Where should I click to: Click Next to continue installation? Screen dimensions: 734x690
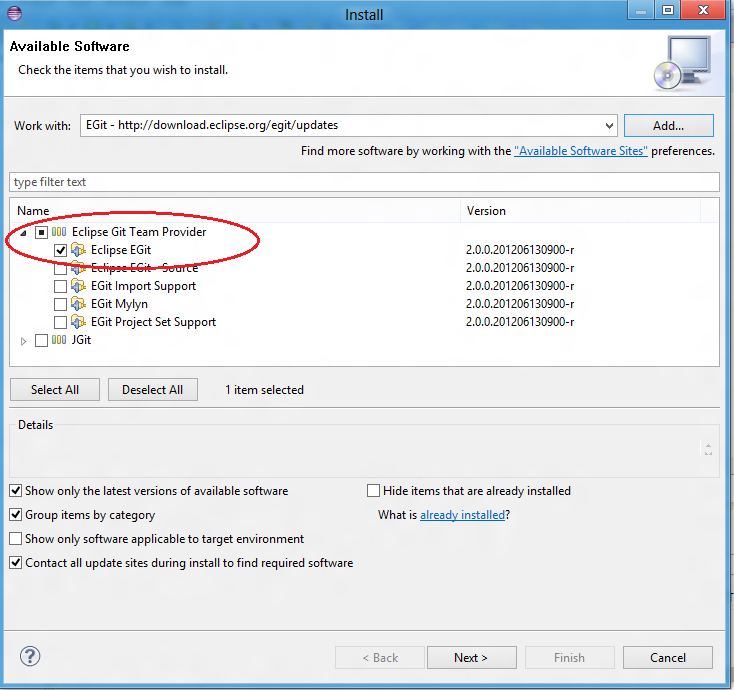point(471,658)
